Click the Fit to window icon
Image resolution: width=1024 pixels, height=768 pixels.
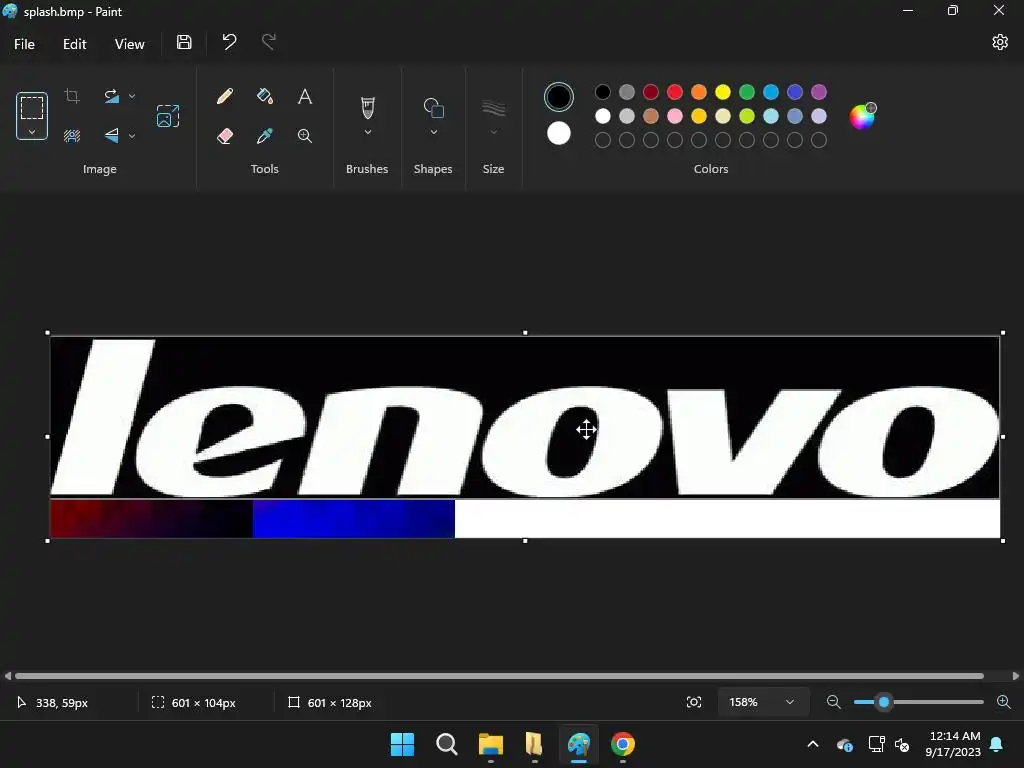694,702
